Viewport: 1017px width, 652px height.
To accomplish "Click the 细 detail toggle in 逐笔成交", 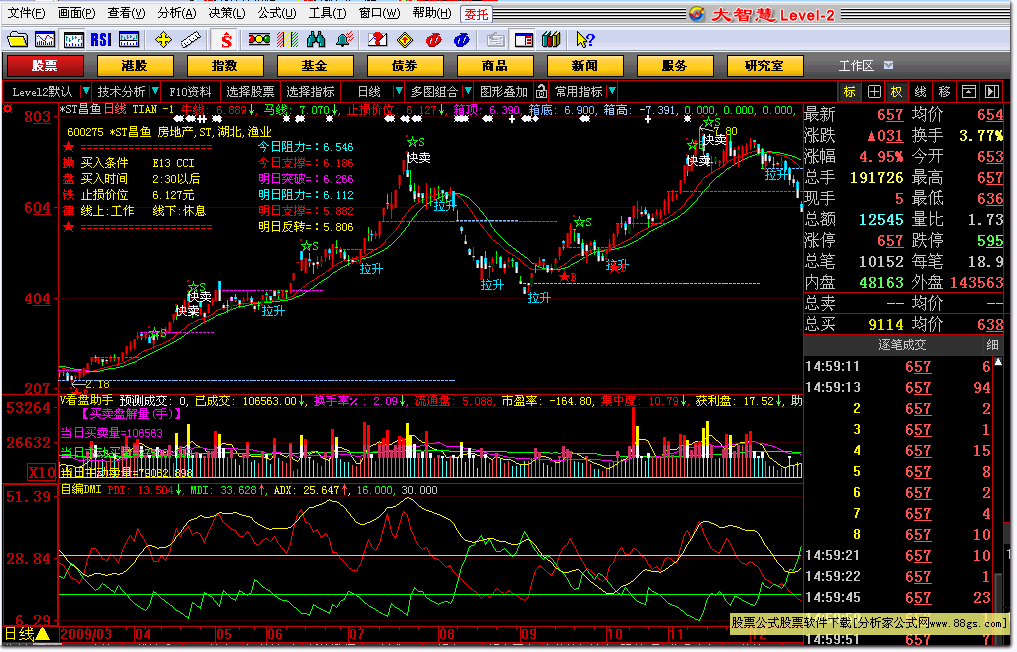I will pyautogui.click(x=992, y=345).
